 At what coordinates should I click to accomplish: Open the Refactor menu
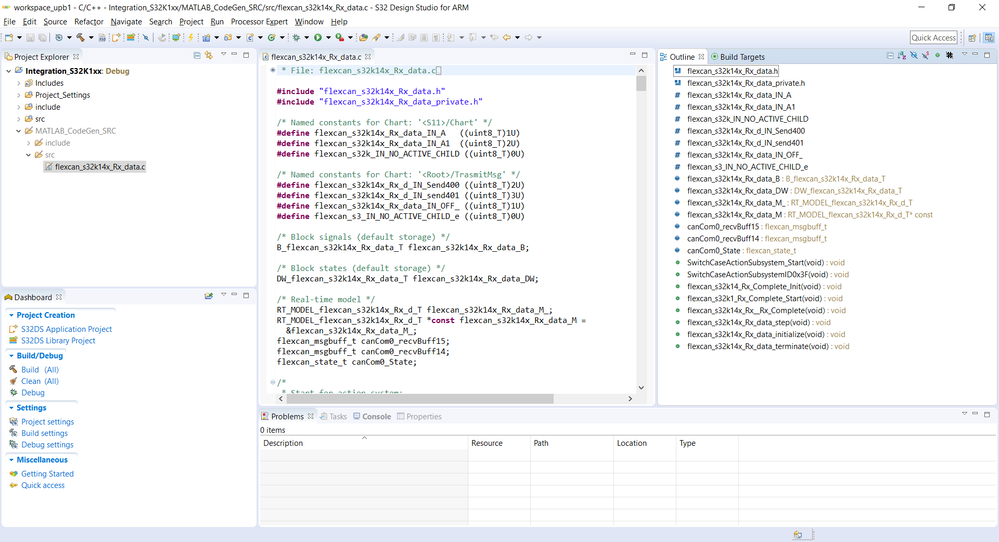coord(88,21)
